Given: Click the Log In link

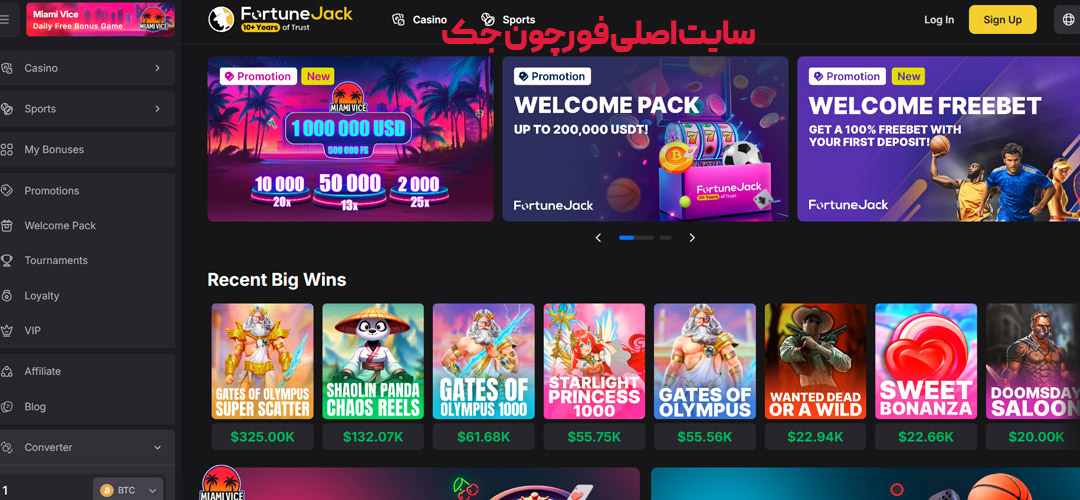Looking at the screenshot, I should (939, 20).
